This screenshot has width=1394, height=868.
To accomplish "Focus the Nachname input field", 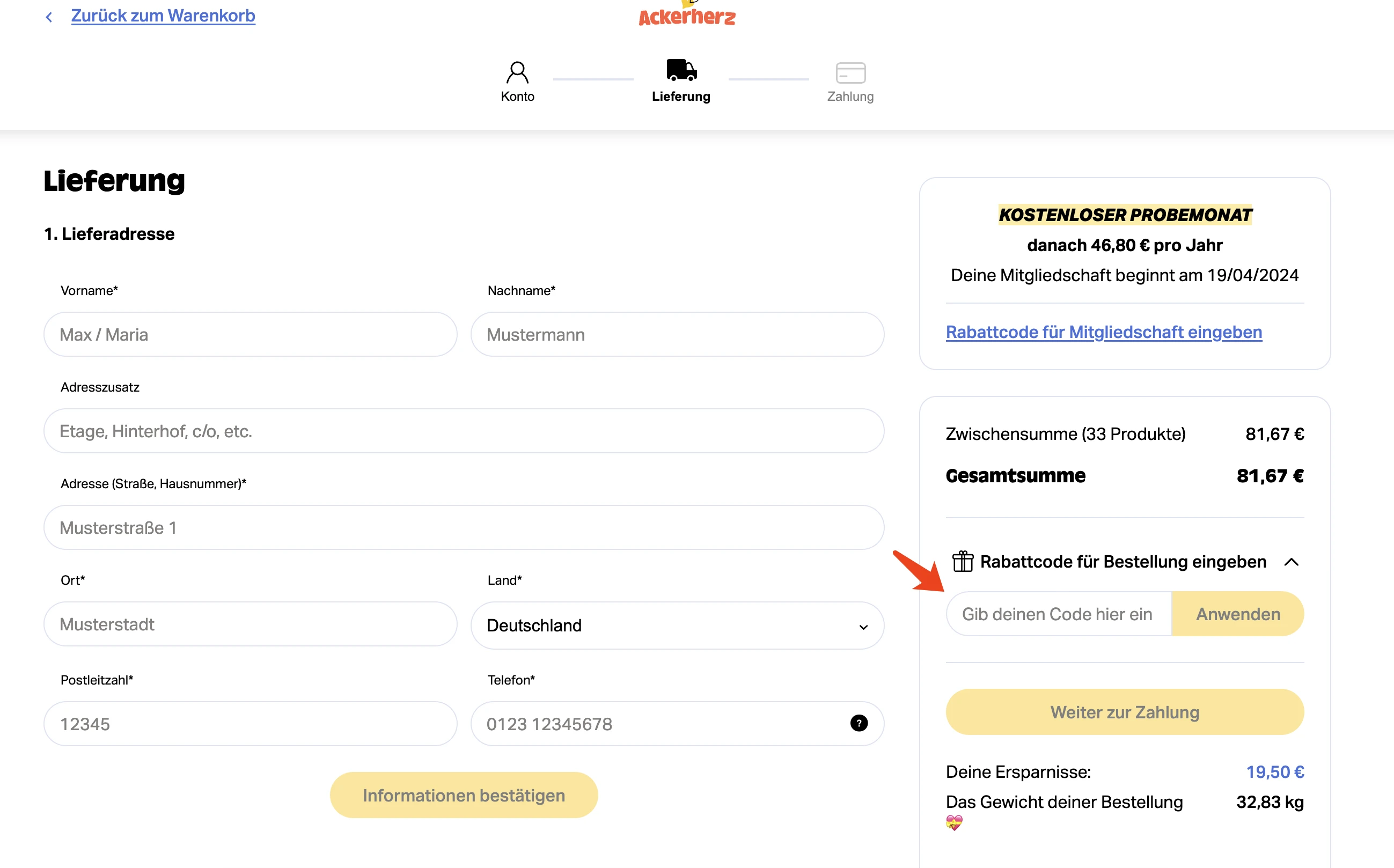I will (678, 334).
